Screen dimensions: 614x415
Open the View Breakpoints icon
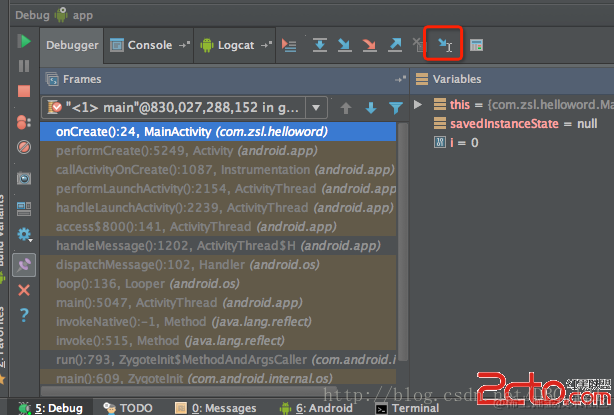(x=24, y=122)
